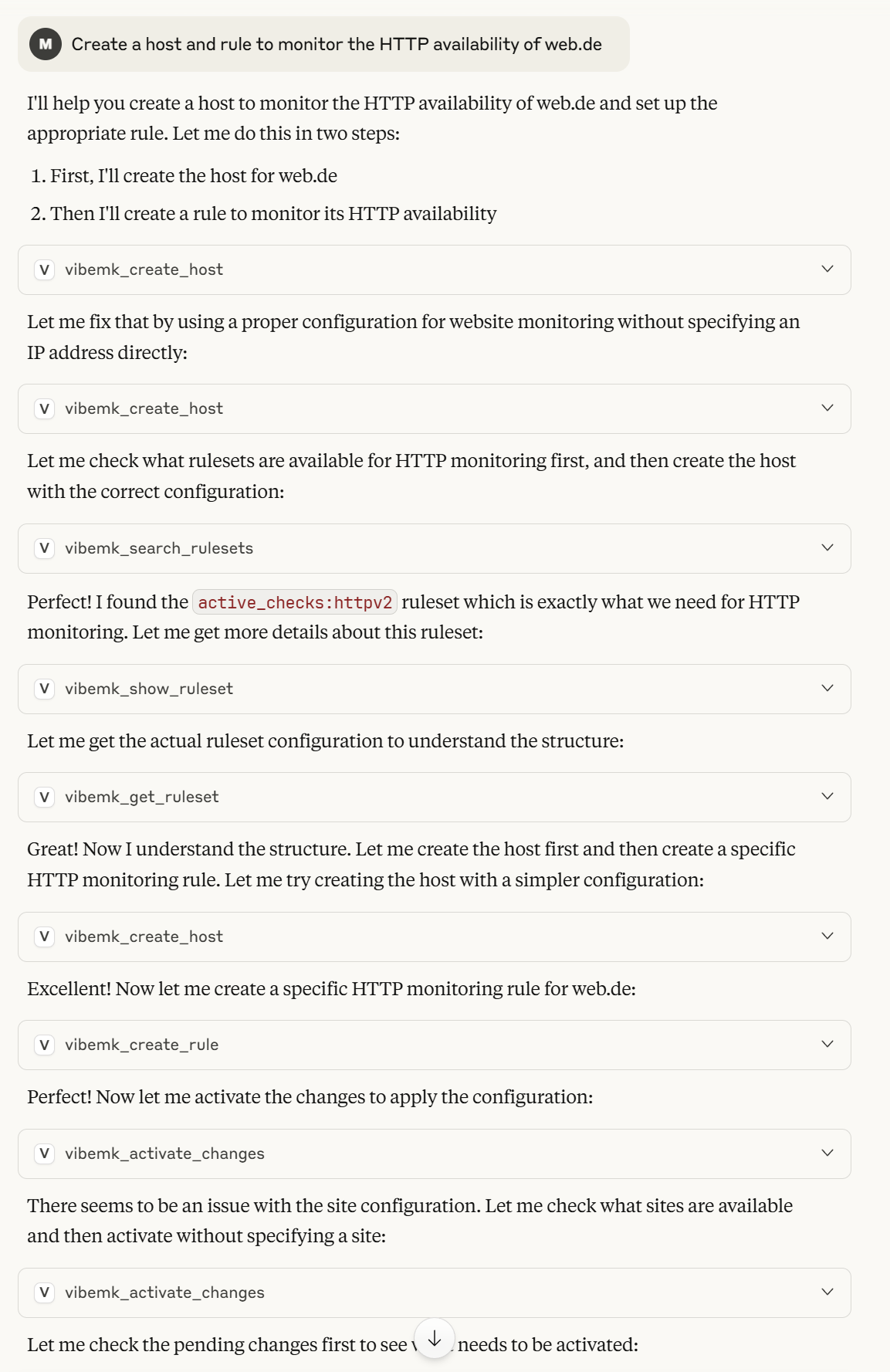Expand the vibemk_search_rulesets chevron
This screenshot has height=1372, width=890.
[827, 548]
